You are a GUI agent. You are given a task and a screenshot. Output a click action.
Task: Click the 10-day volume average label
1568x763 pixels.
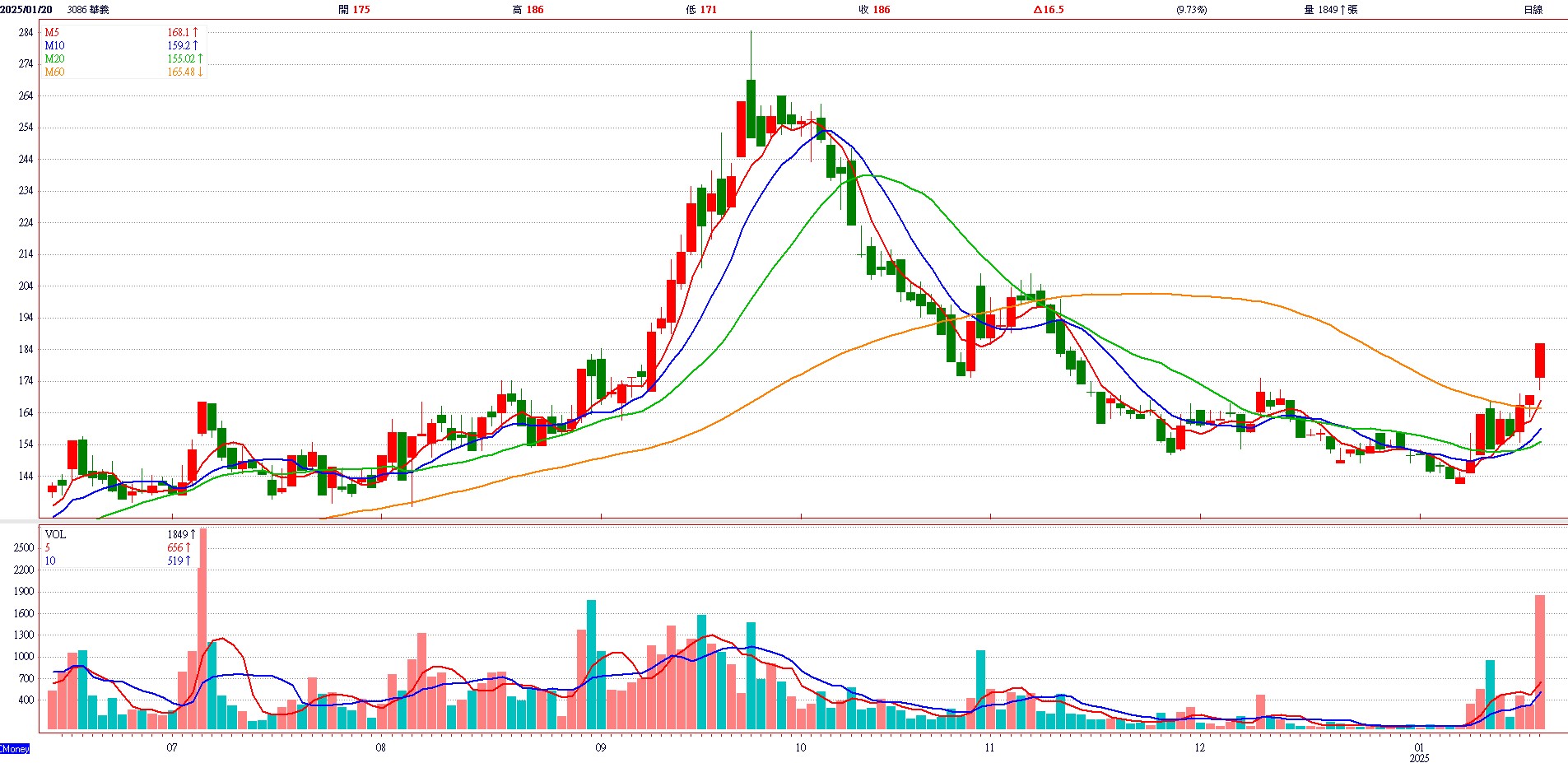(x=50, y=561)
